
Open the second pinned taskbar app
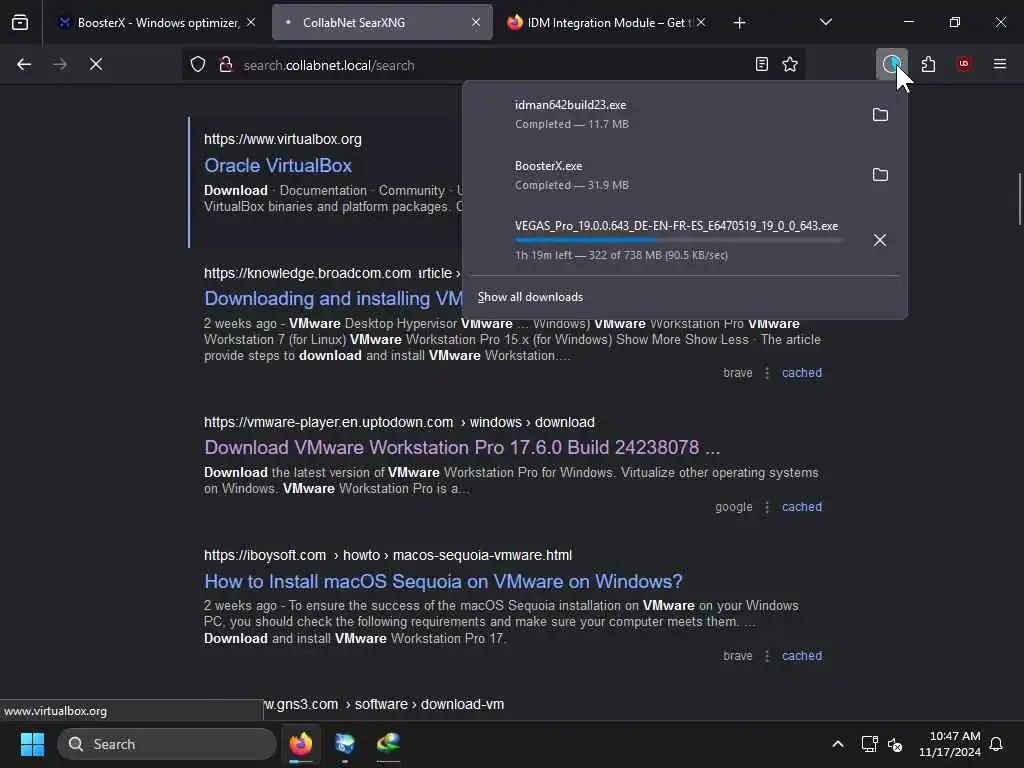pos(345,744)
